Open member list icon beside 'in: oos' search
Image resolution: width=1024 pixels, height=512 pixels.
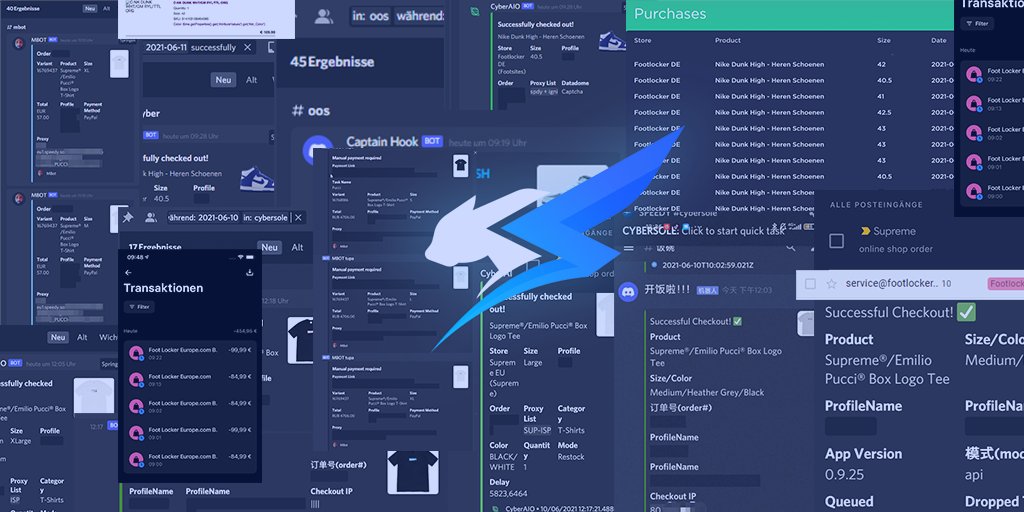click(324, 16)
